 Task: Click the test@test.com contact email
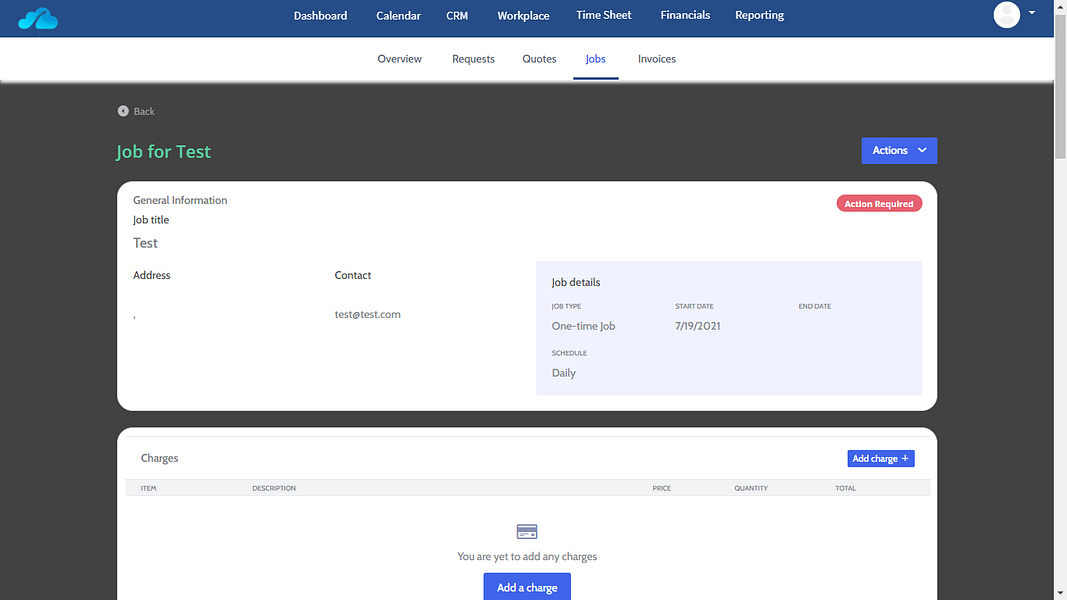point(367,314)
